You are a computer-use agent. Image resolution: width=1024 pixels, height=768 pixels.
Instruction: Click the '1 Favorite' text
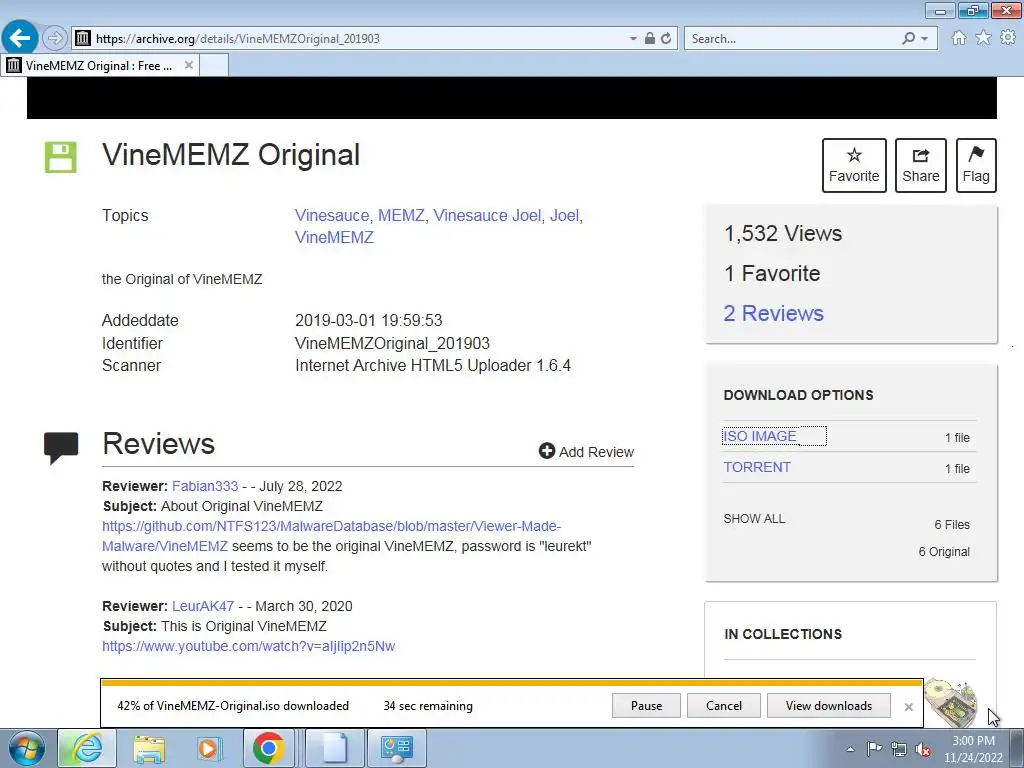pos(772,273)
